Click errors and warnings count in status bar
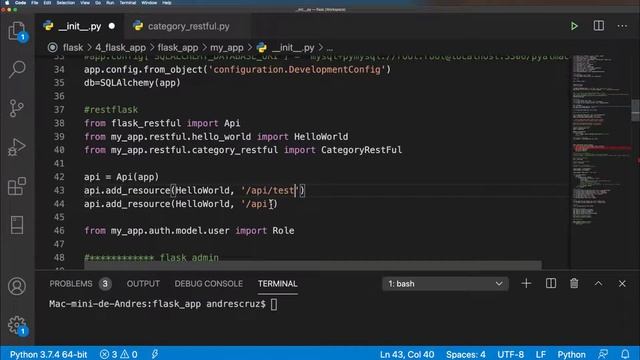 pos(119,354)
